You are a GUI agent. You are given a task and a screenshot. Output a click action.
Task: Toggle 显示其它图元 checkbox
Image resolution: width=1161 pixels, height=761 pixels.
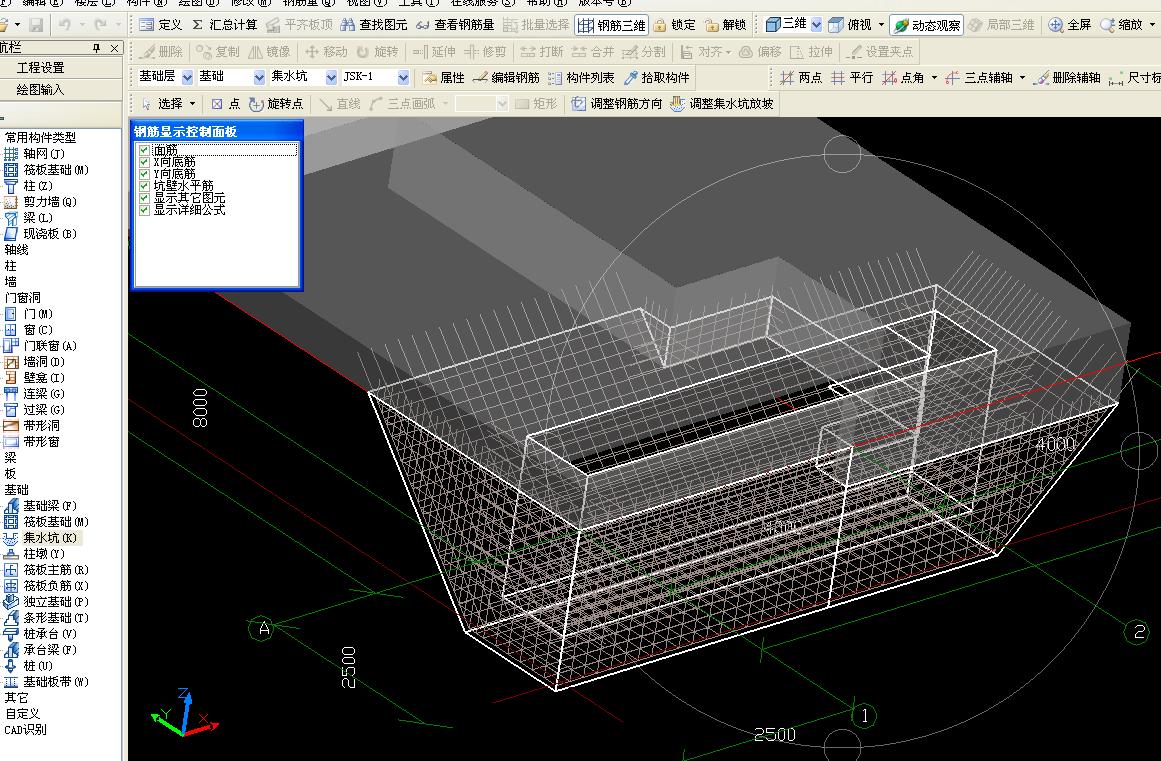pyautogui.click(x=144, y=198)
